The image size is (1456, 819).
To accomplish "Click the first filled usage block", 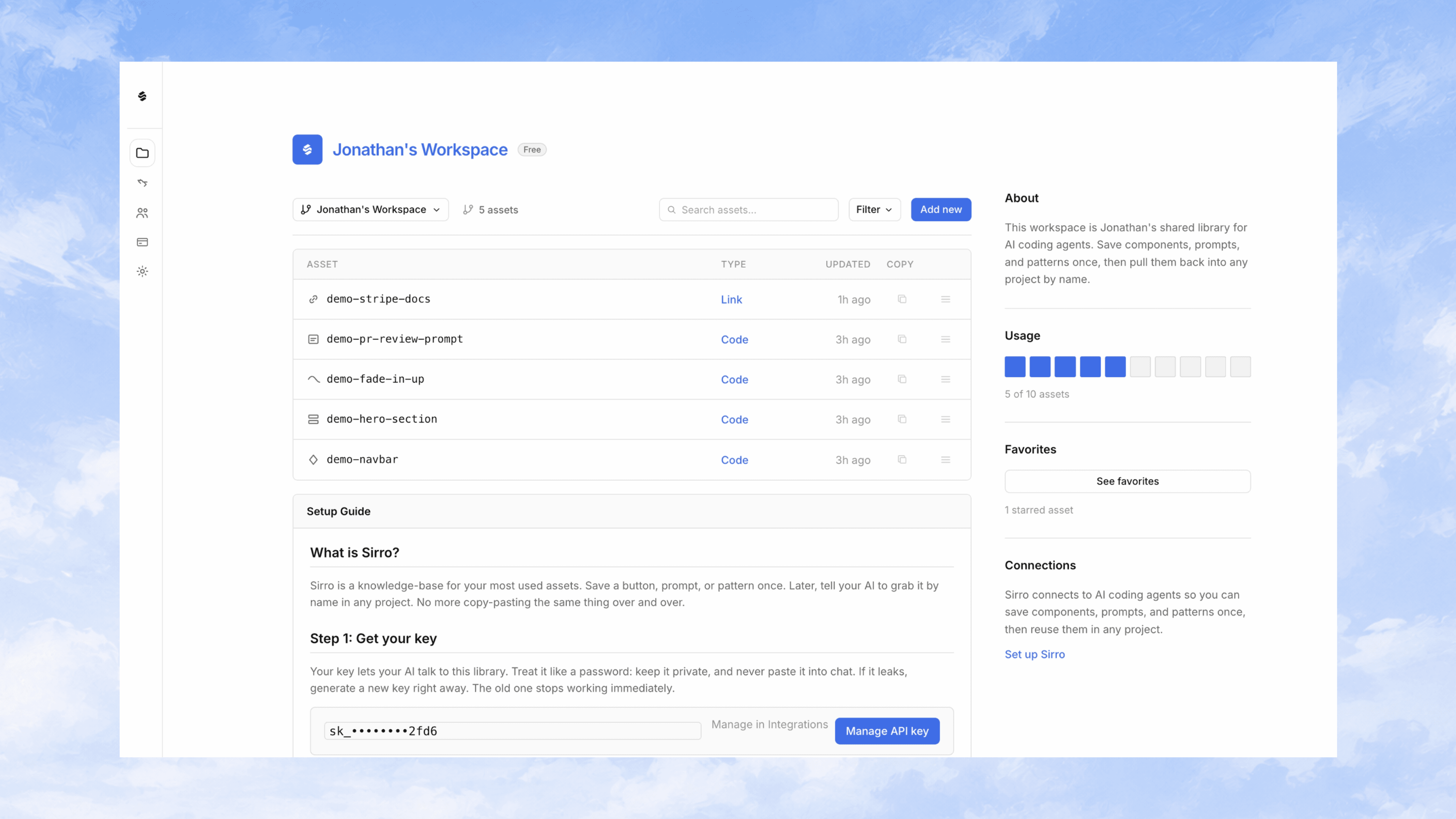I will point(1015,367).
